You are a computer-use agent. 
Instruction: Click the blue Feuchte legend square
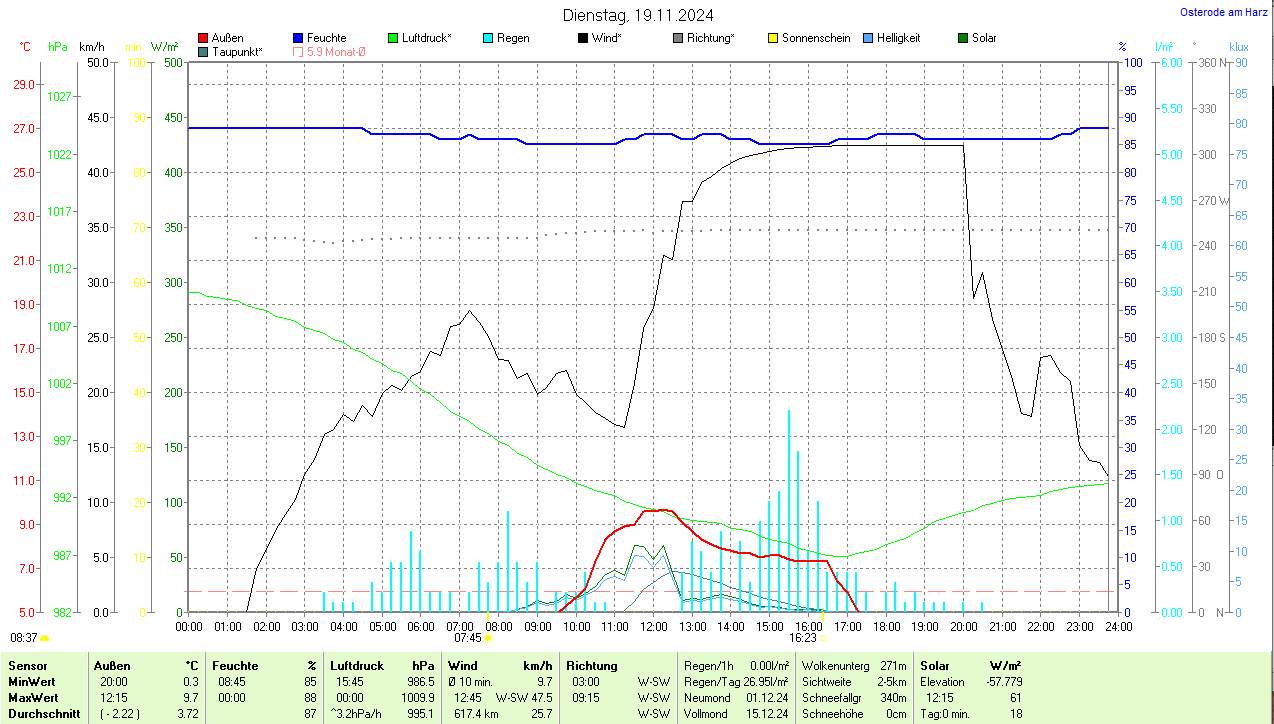point(298,38)
